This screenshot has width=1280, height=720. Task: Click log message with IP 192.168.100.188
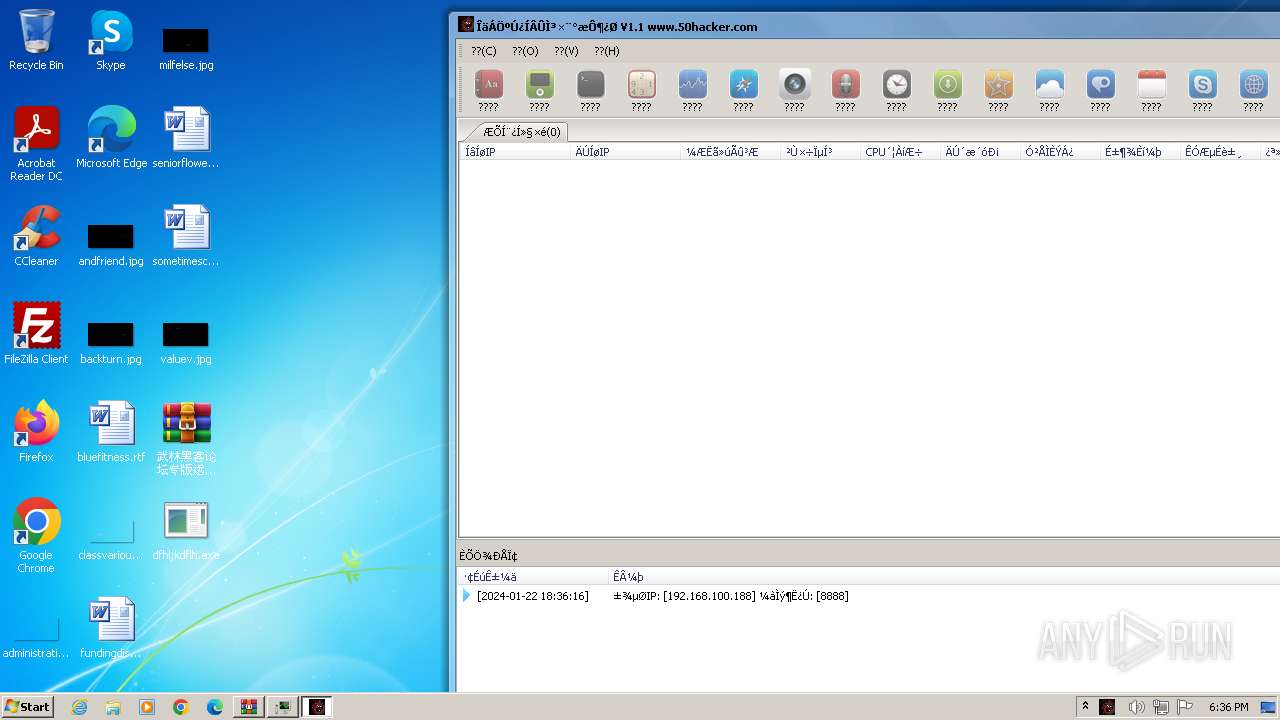point(731,596)
